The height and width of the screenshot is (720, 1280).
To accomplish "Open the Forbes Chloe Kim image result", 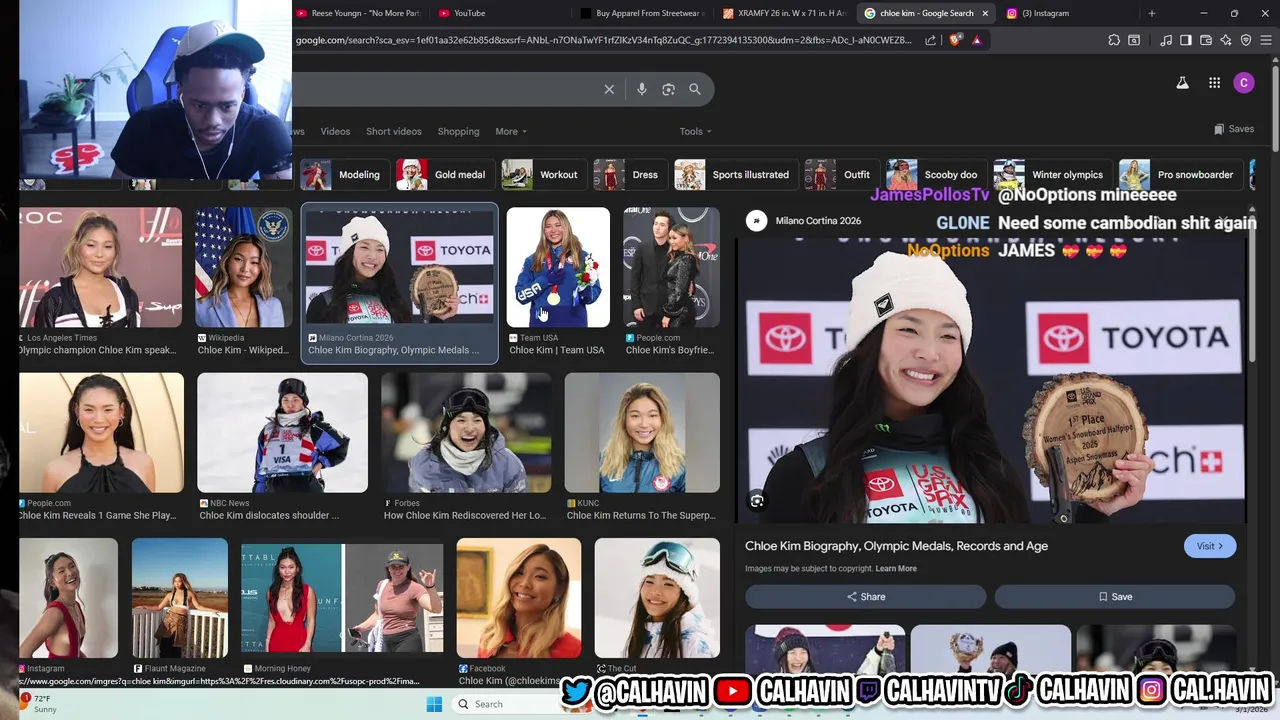I will 466,446.
